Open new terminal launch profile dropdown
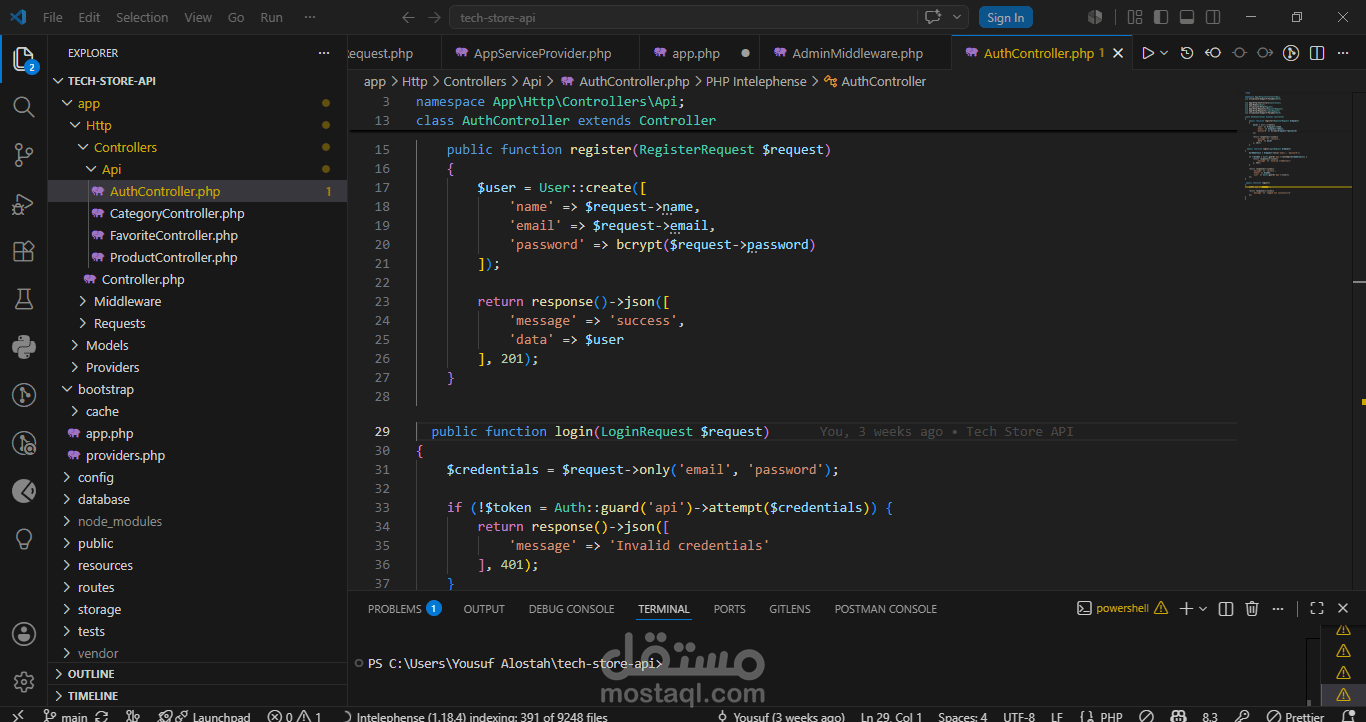Image resolution: width=1366 pixels, height=722 pixels. click(1203, 608)
